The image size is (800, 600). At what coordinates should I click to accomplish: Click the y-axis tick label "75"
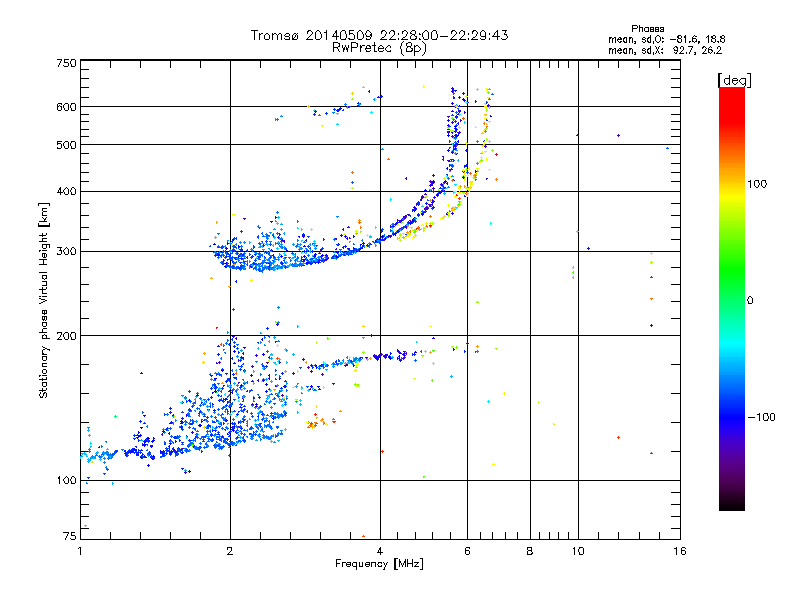[x=70, y=536]
